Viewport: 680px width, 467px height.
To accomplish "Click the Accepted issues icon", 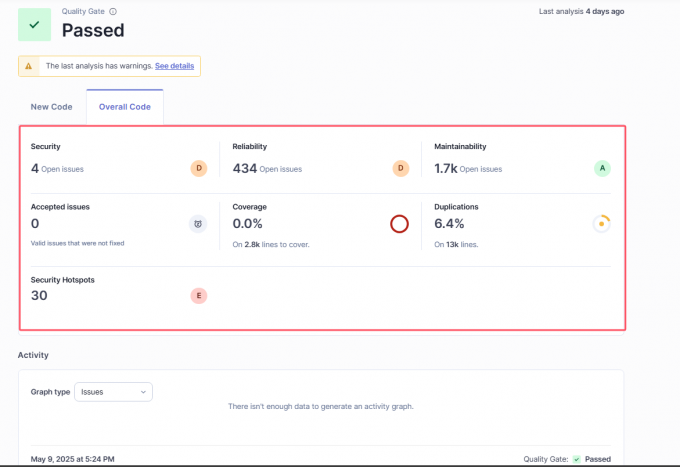I will pyautogui.click(x=198, y=224).
